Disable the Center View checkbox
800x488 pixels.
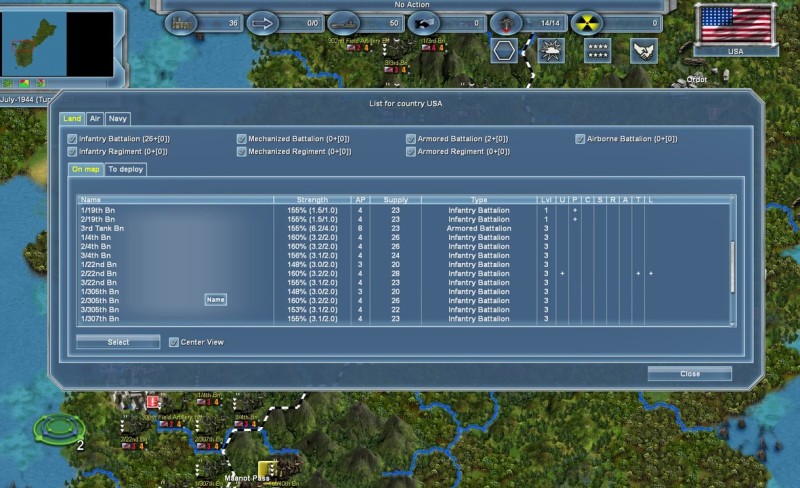173,342
